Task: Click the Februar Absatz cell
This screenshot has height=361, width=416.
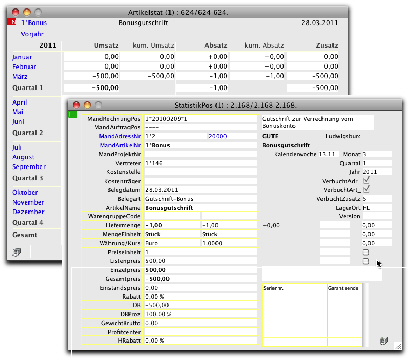Action: [202, 66]
